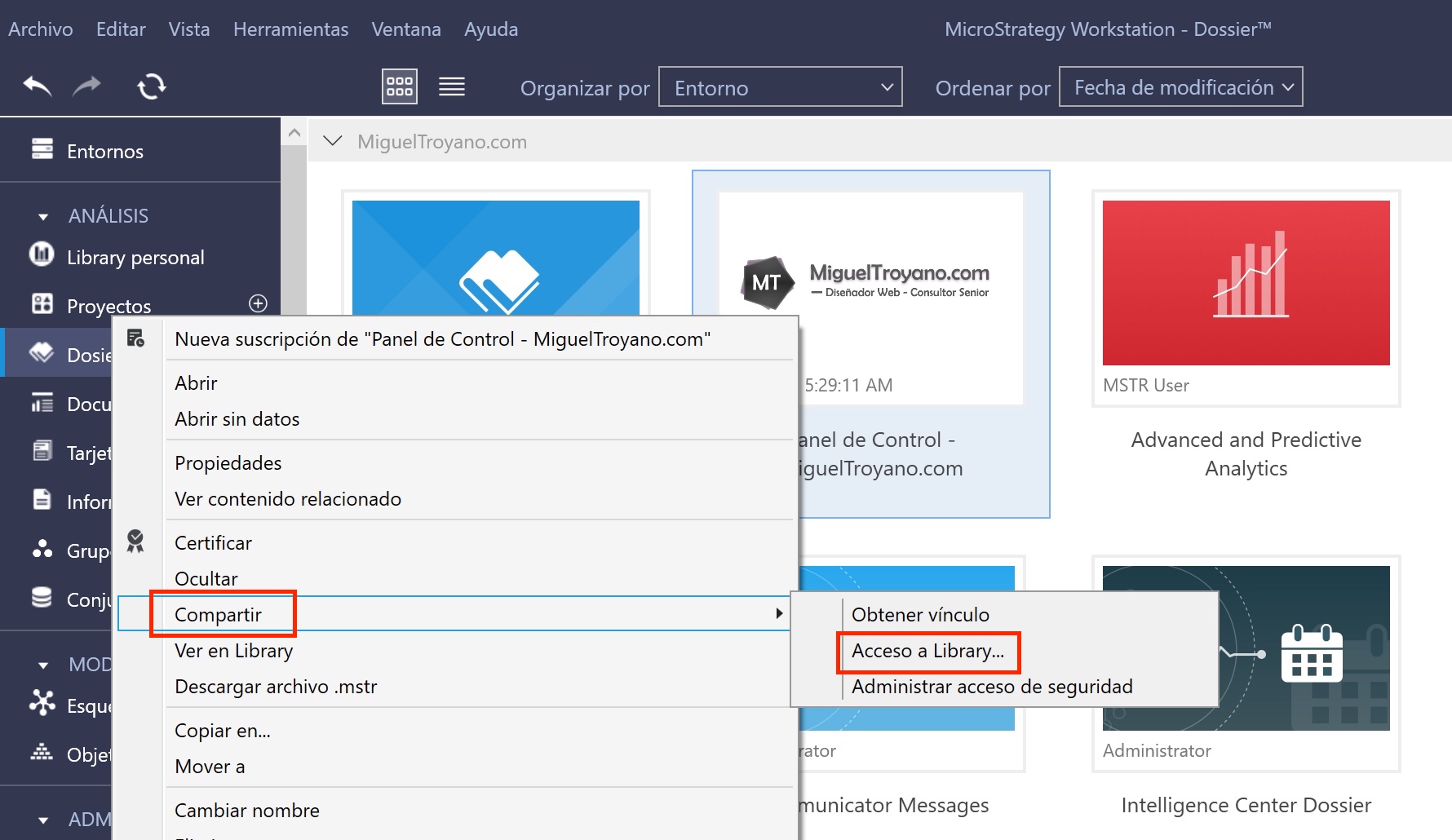The image size is (1452, 840).
Task: Select the Conjuntos de datos icon
Action: [x=42, y=597]
